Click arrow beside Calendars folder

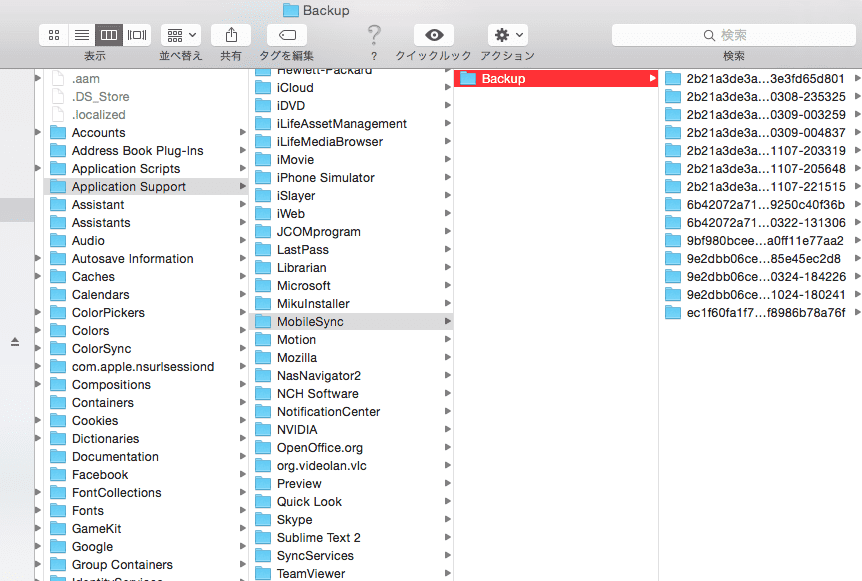(242, 294)
